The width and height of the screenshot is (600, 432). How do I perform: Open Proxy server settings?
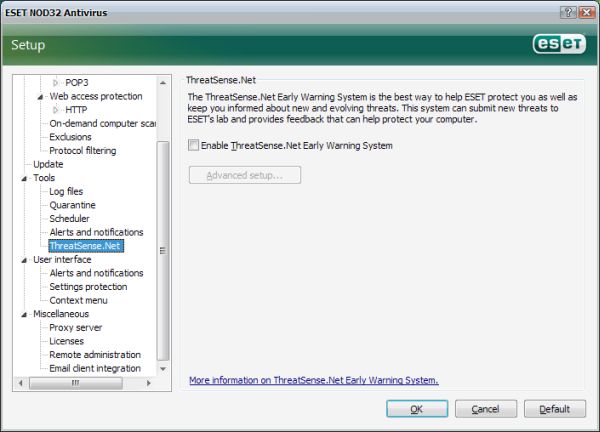coord(76,328)
